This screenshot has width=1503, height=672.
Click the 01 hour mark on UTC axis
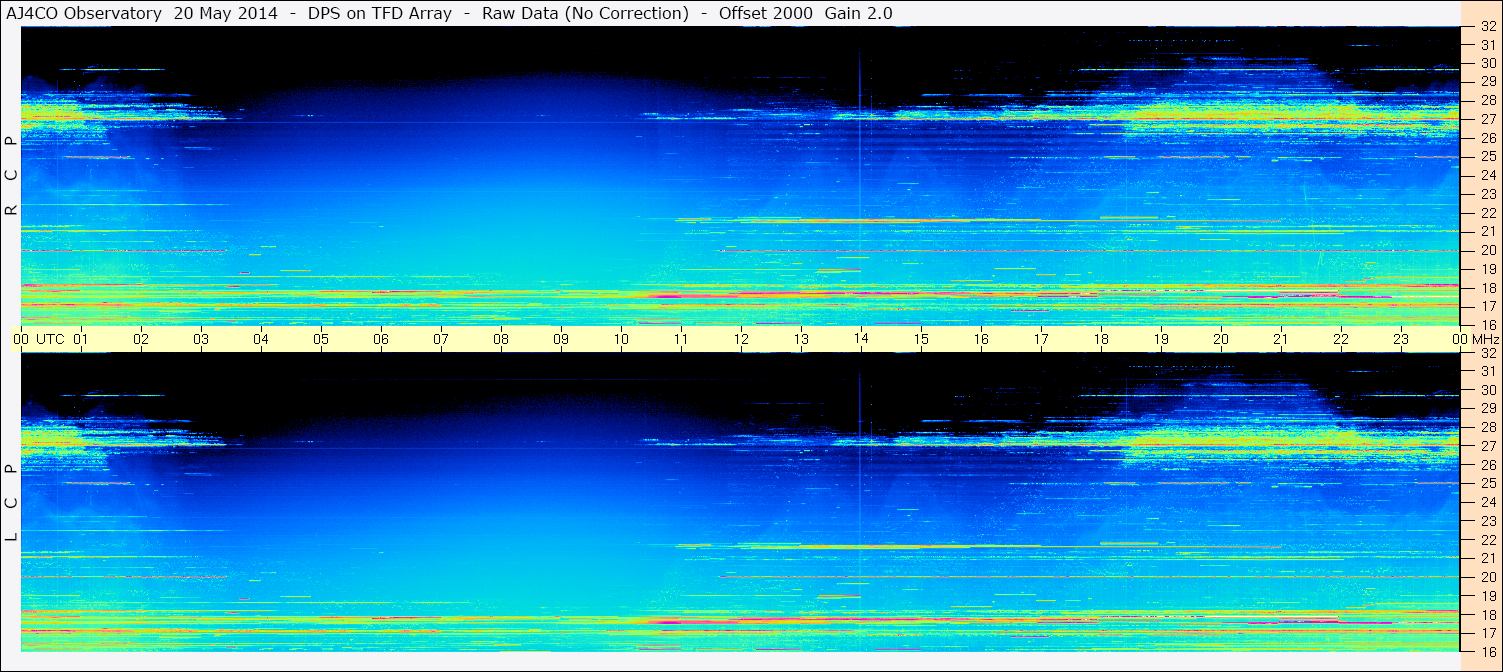pos(81,339)
